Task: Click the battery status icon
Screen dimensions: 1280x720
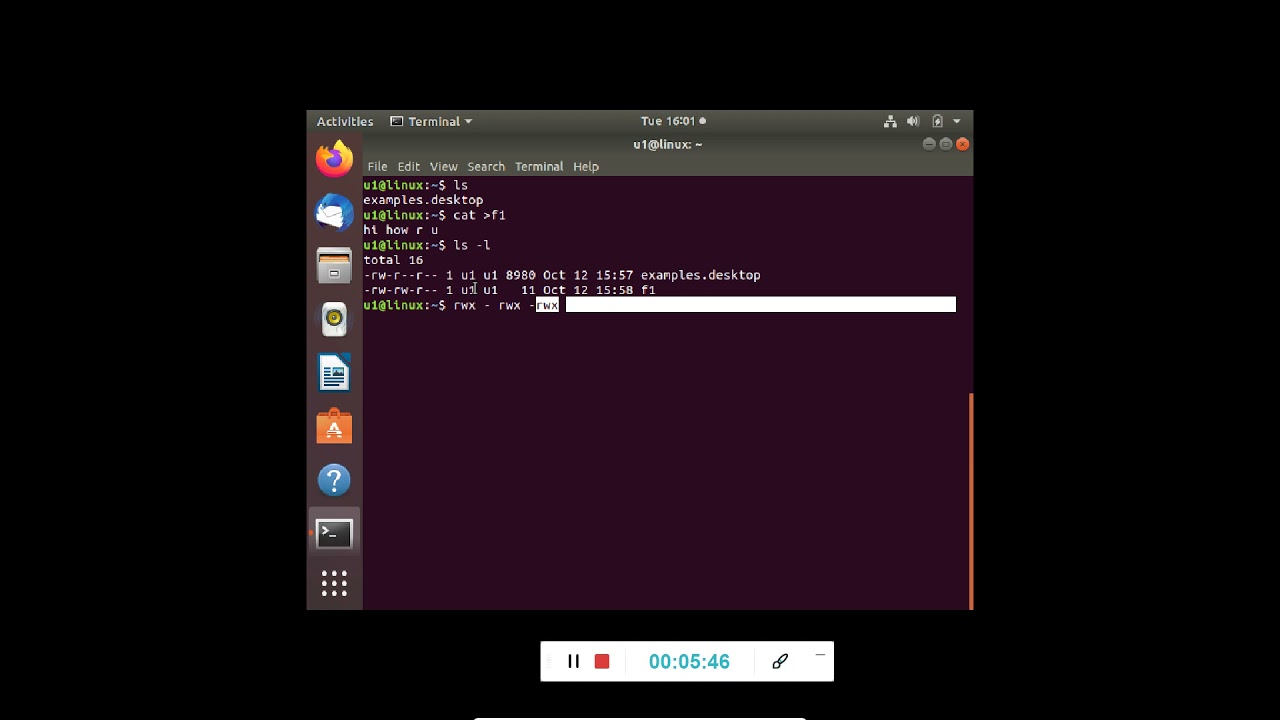Action: pyautogui.click(x=937, y=121)
